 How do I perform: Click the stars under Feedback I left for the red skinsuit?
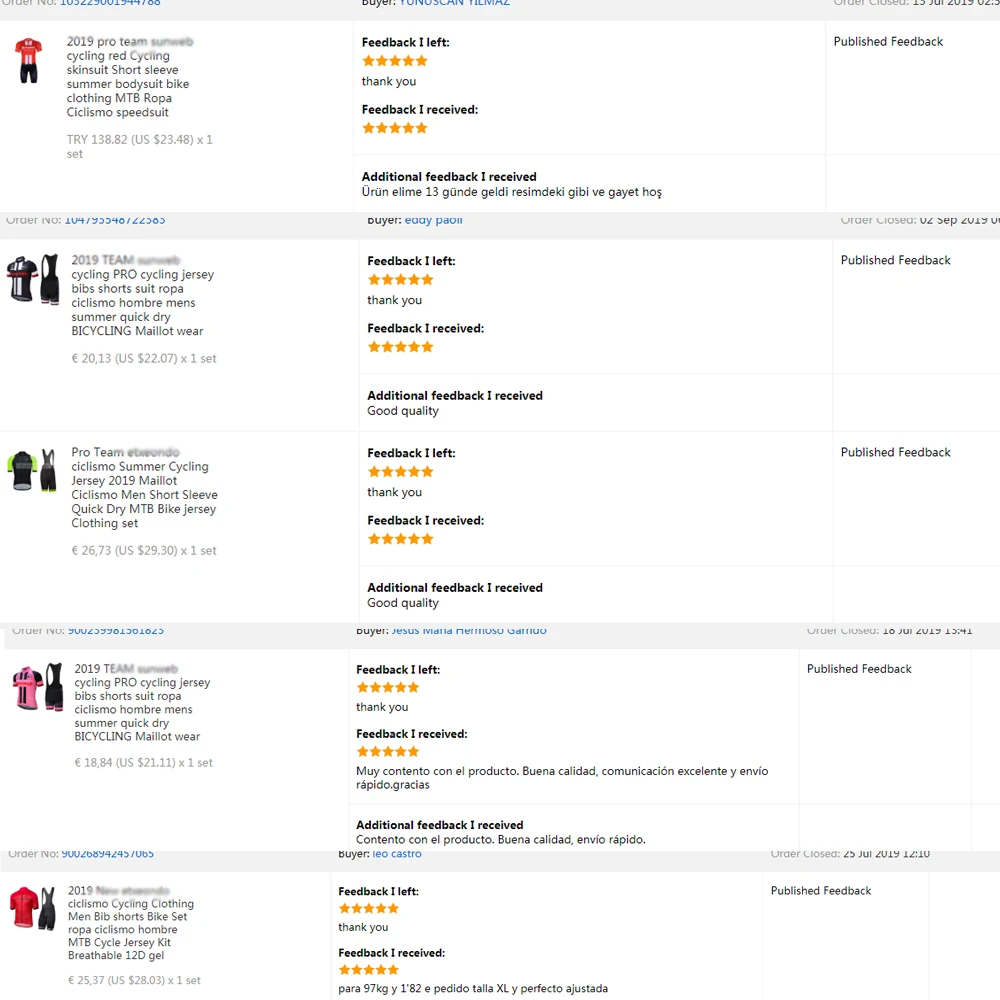394,61
